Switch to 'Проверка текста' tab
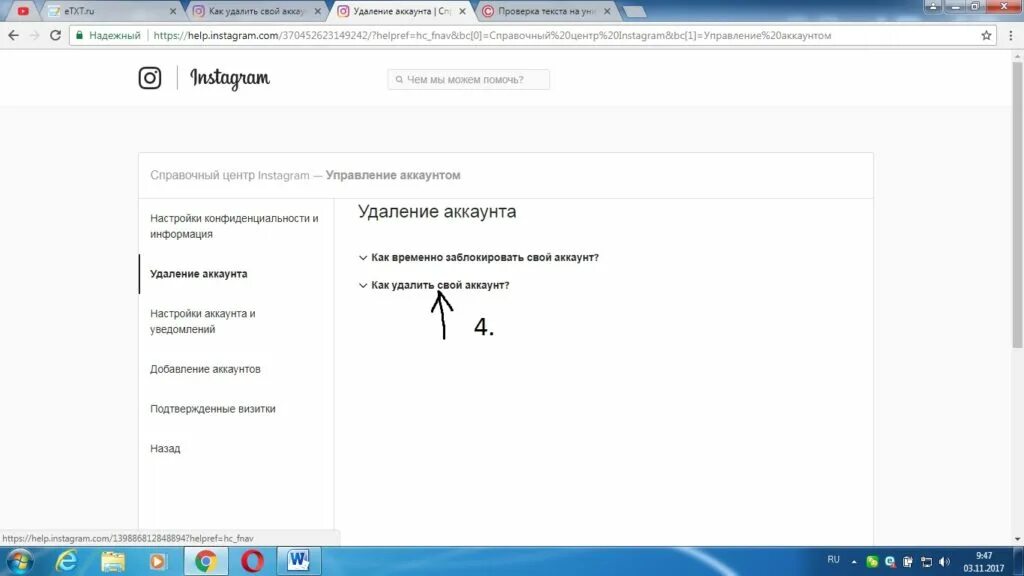This screenshot has height=576, width=1024. click(545, 11)
